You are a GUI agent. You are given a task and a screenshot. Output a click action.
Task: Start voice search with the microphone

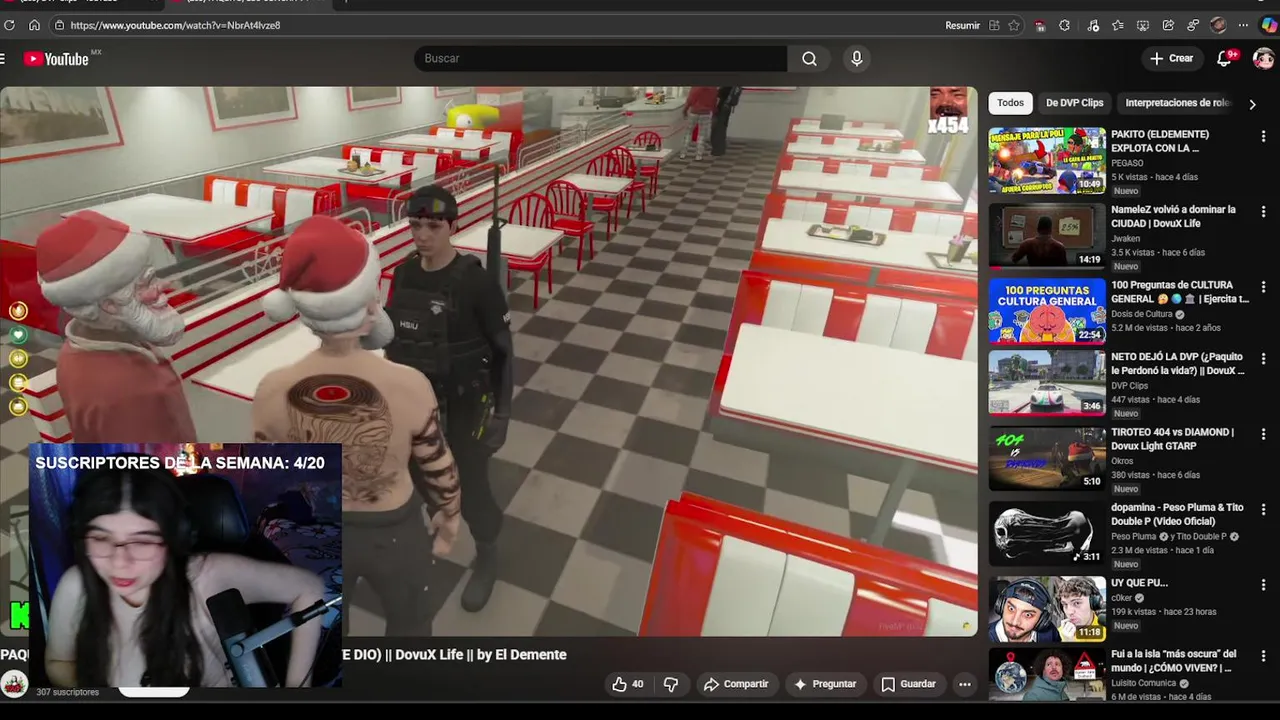click(856, 59)
